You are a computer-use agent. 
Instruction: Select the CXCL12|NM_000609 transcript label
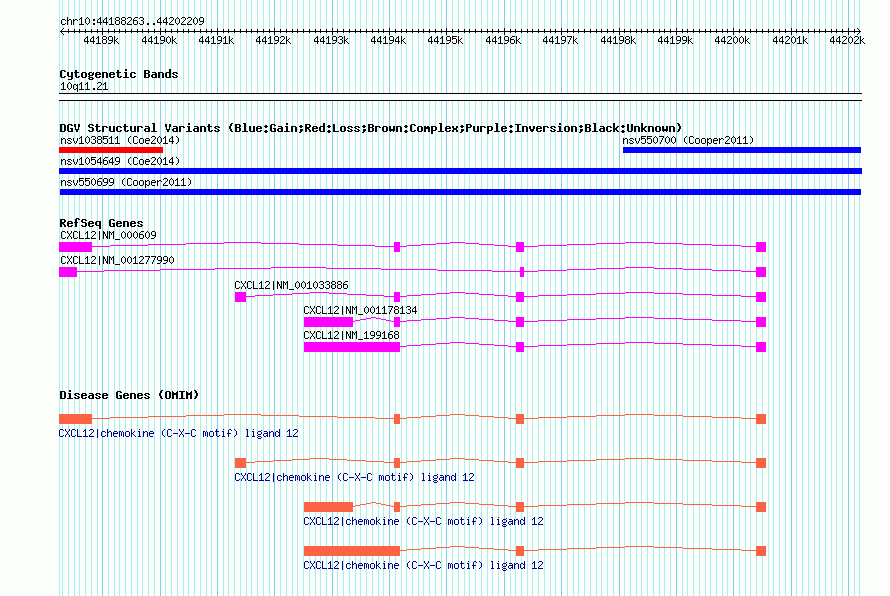[x=108, y=235]
